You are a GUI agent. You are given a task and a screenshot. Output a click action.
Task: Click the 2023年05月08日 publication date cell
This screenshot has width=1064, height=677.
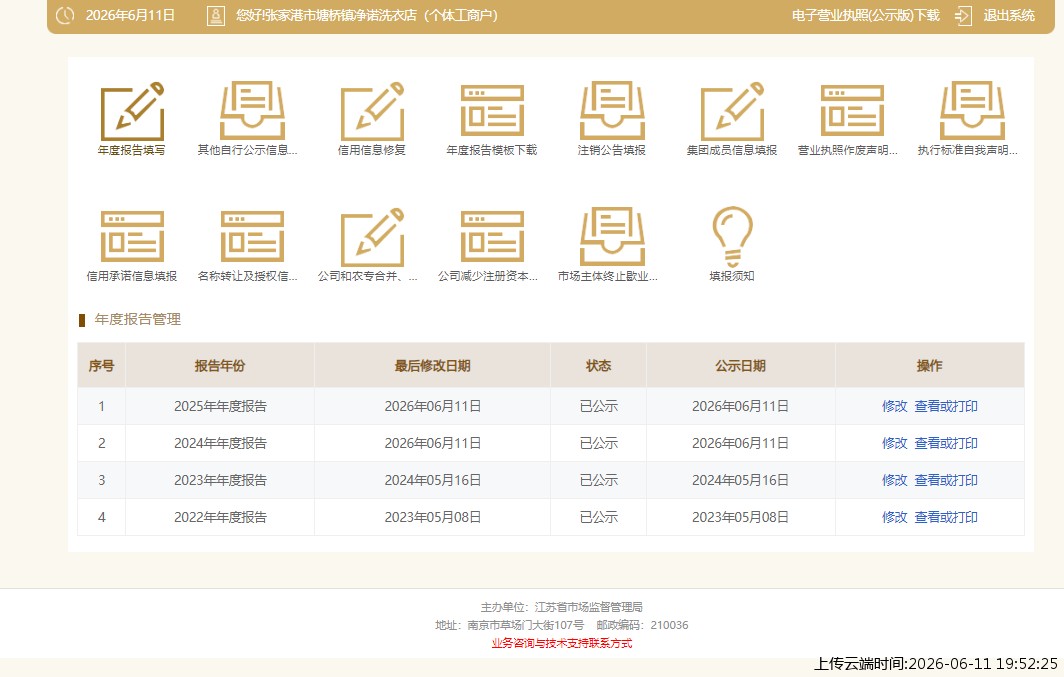(740, 517)
